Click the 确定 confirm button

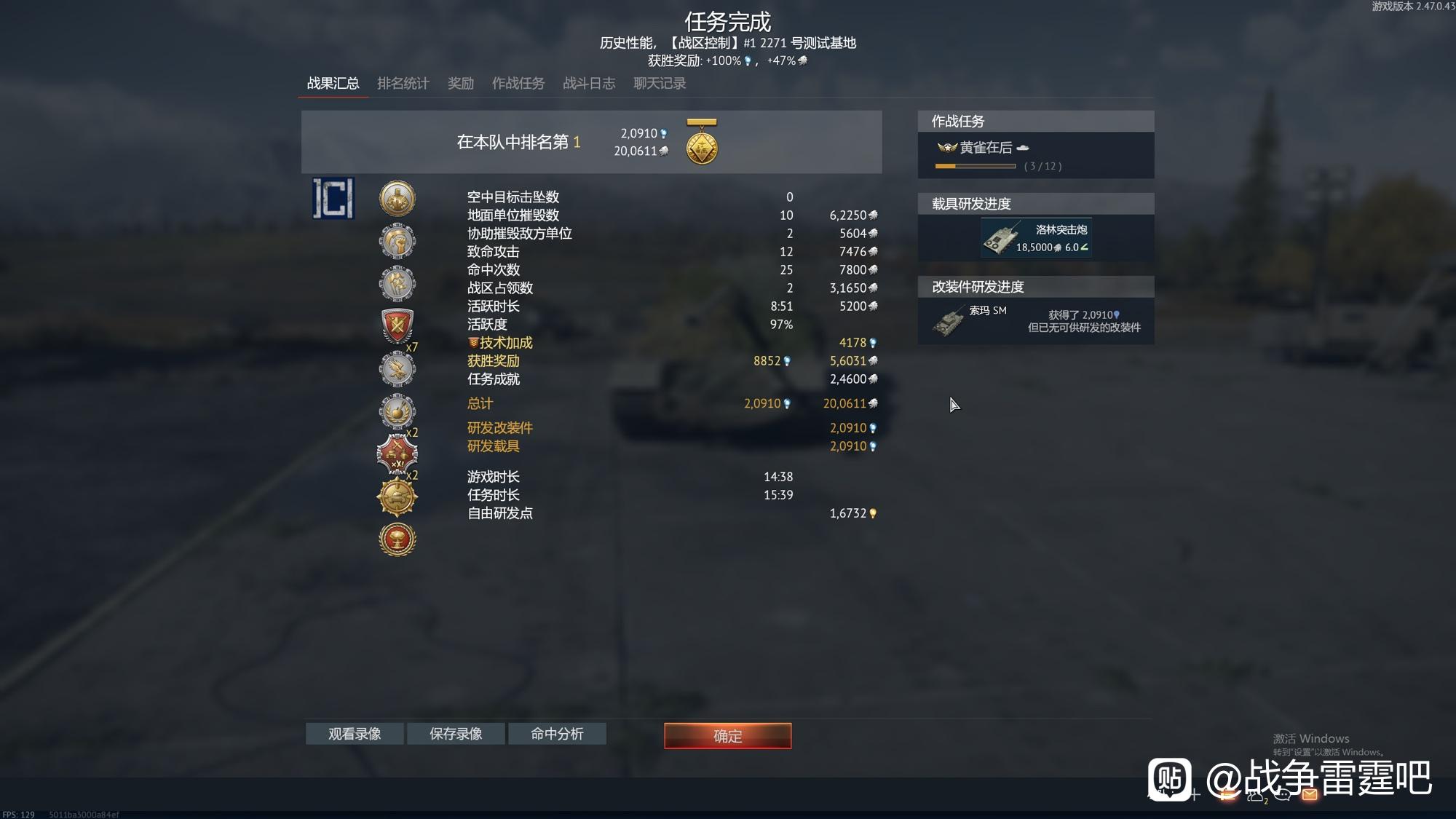point(728,735)
